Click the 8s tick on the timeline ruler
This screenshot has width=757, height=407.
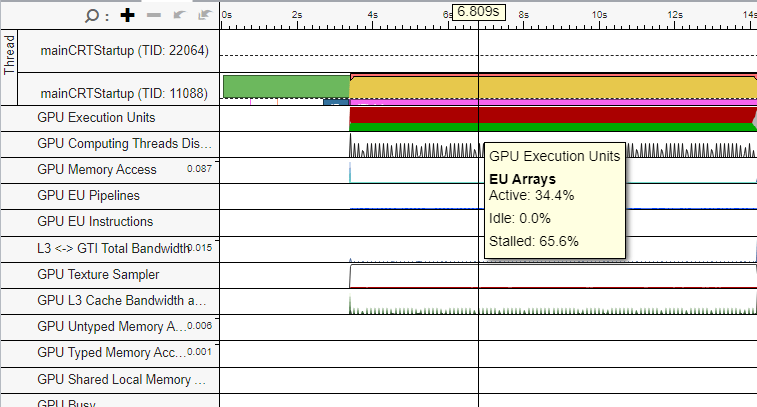[524, 15]
